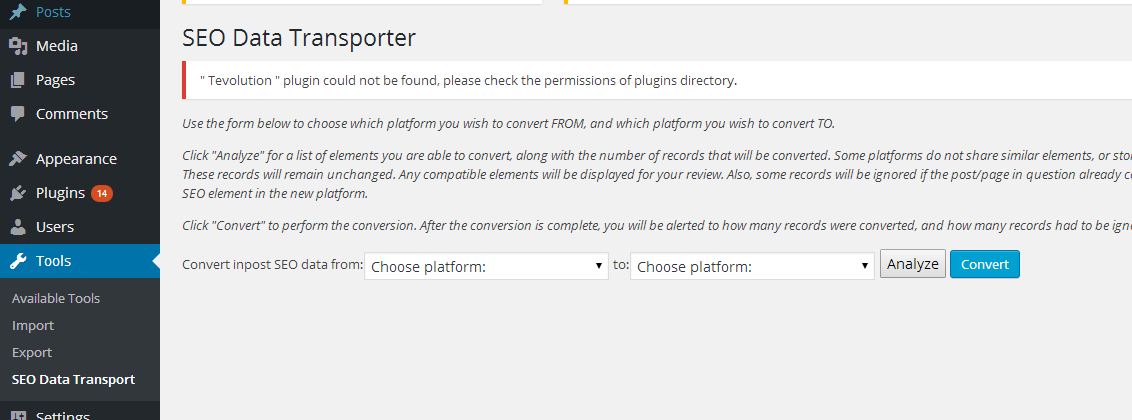Viewport: 1132px width, 420px height.
Task: Click the blue Convert button
Action: pyautogui.click(x=985, y=264)
